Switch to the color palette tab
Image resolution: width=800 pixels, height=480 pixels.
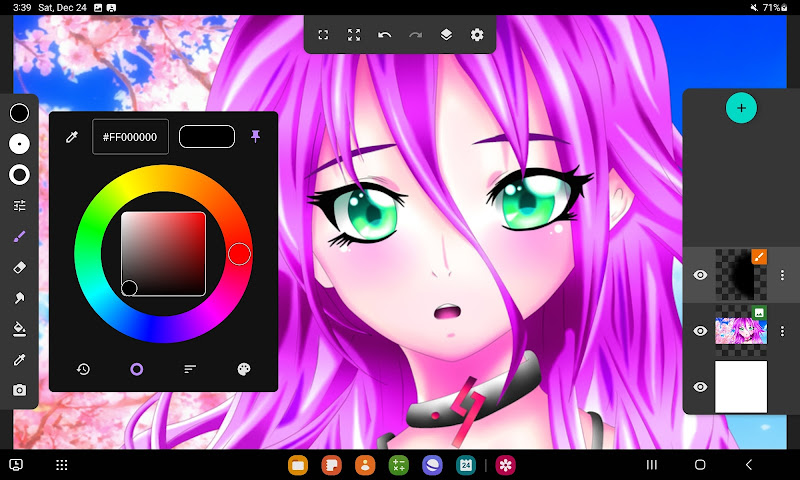coord(243,369)
